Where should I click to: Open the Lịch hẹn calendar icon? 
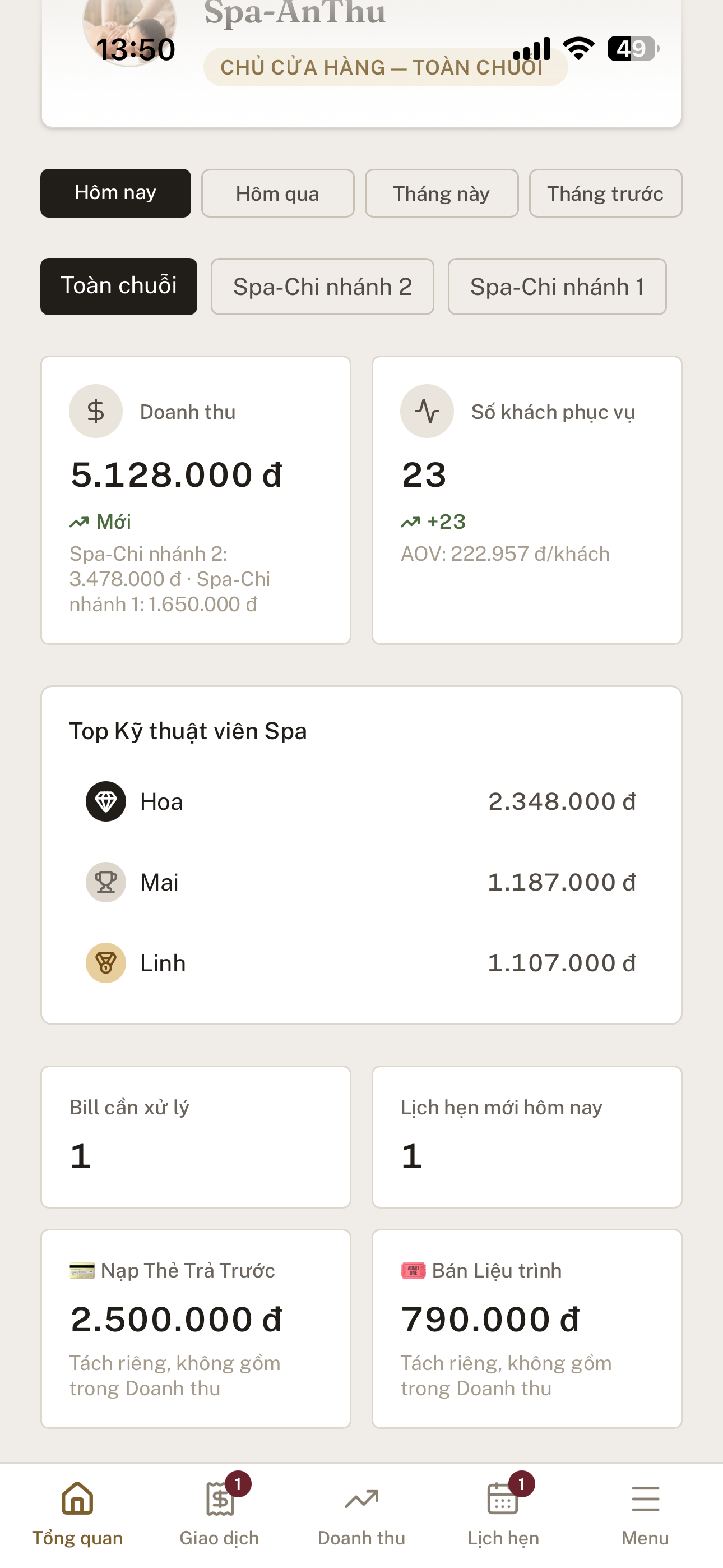click(503, 1498)
